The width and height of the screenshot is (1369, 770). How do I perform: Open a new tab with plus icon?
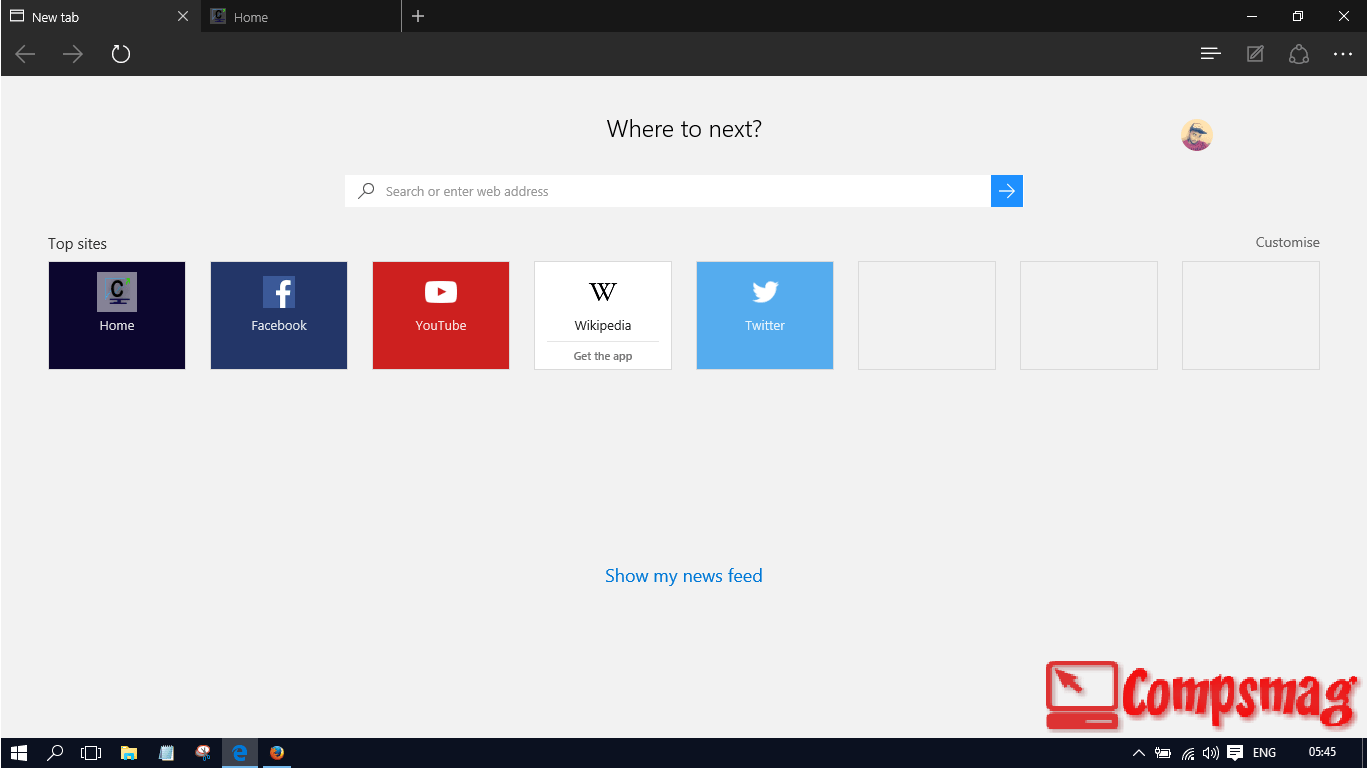tap(418, 16)
